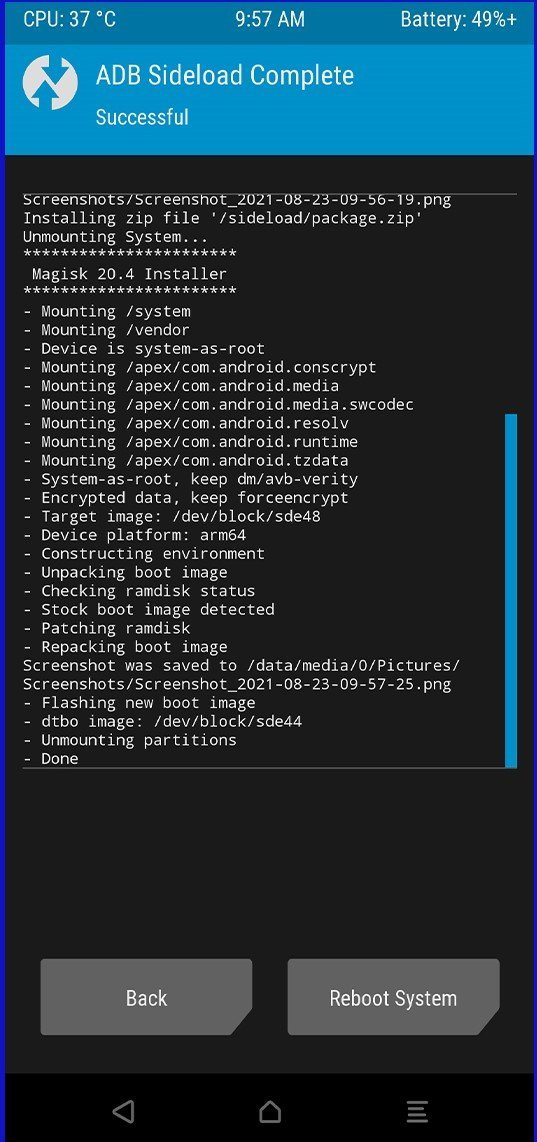The image size is (537, 1142).
Task: Click the Reboot System button
Action: coord(393,997)
